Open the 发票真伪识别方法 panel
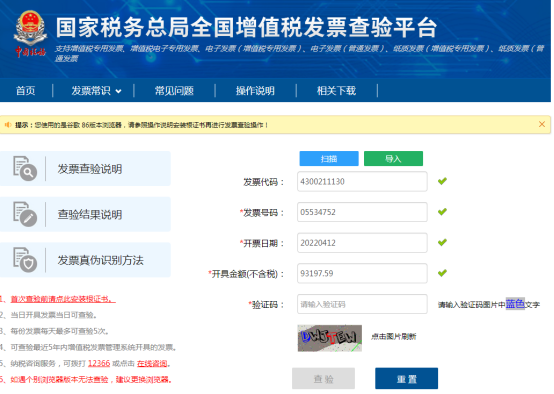Image resolution: width=554 pixels, height=394 pixels. 85,260
